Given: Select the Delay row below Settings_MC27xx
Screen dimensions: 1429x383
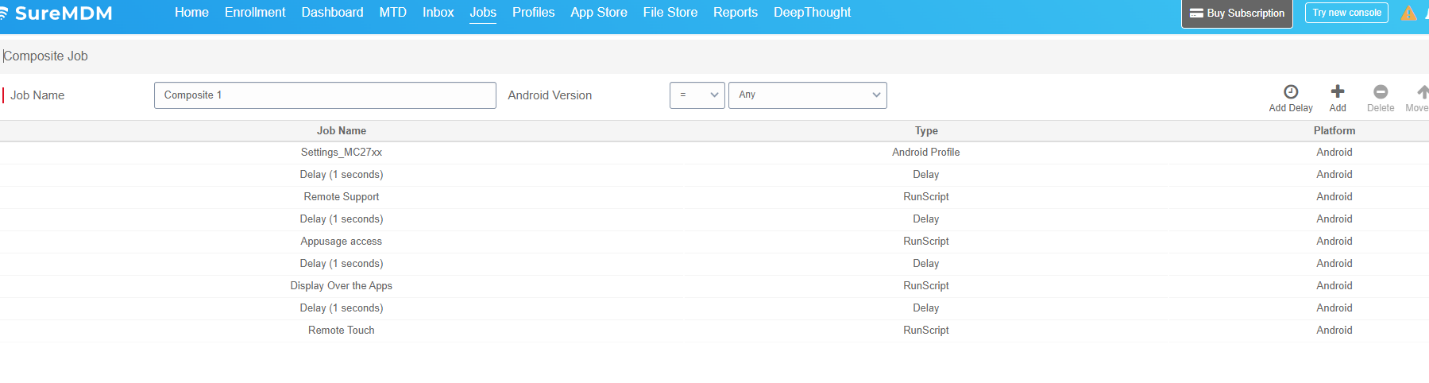Looking at the screenshot, I should coord(714,175).
